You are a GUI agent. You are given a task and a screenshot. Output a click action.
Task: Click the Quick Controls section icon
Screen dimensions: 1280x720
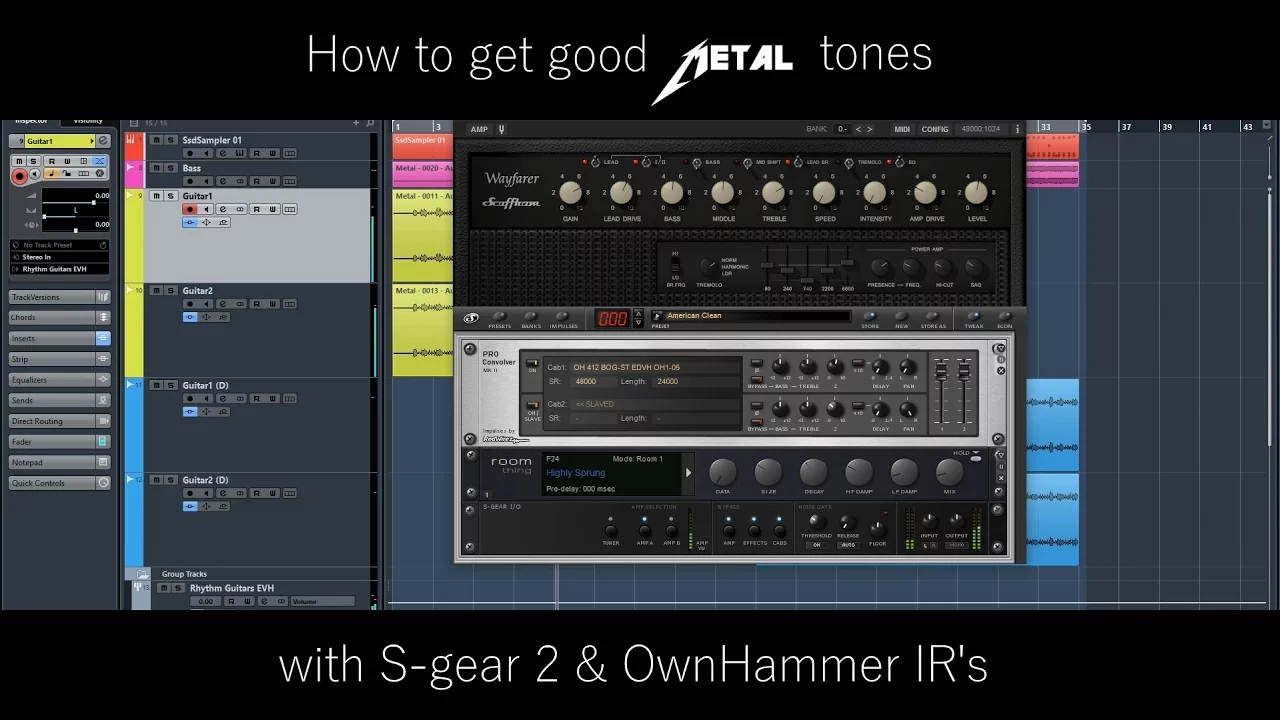[x=103, y=483]
